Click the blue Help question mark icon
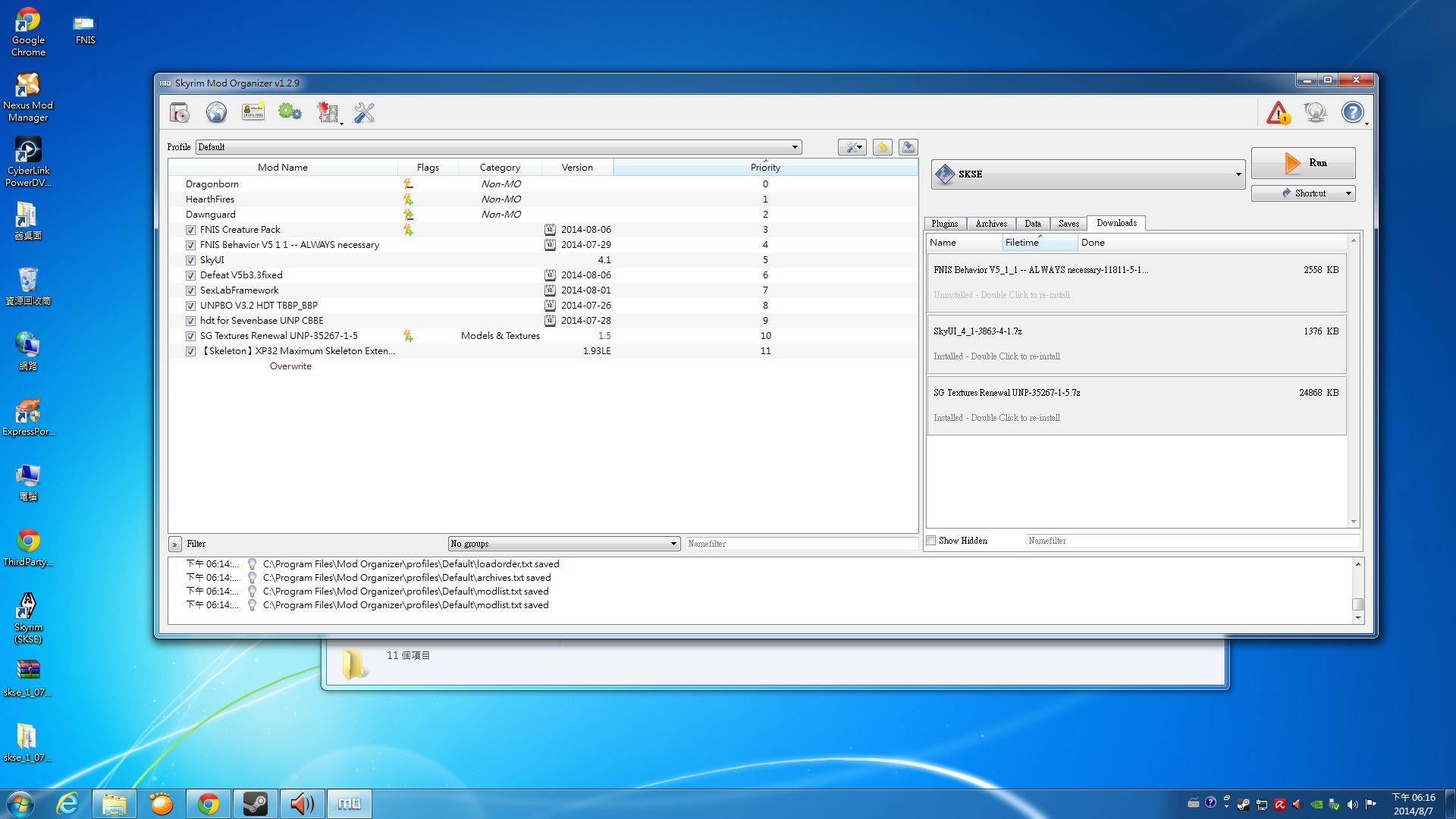Screen dimensions: 1456x819 coord(1352,113)
